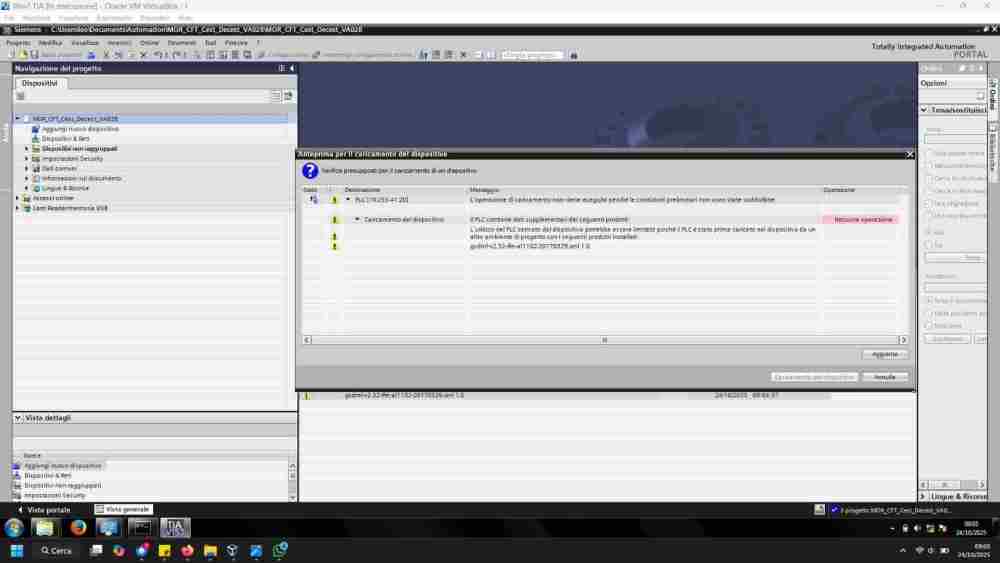The height and width of the screenshot is (563, 1000).
Task: Click the Annulla button
Action: [x=884, y=377]
